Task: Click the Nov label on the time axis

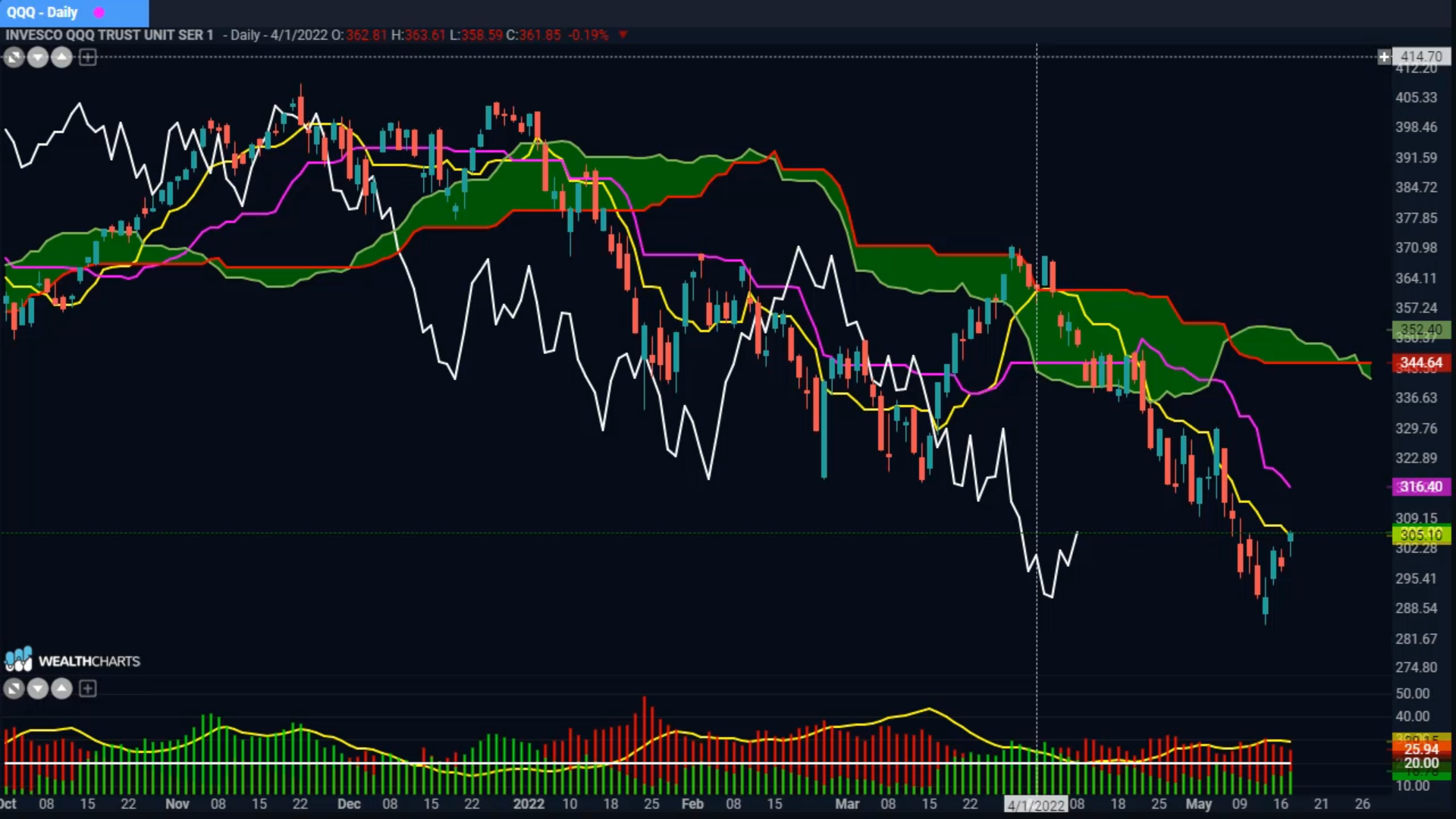Action: point(177,804)
